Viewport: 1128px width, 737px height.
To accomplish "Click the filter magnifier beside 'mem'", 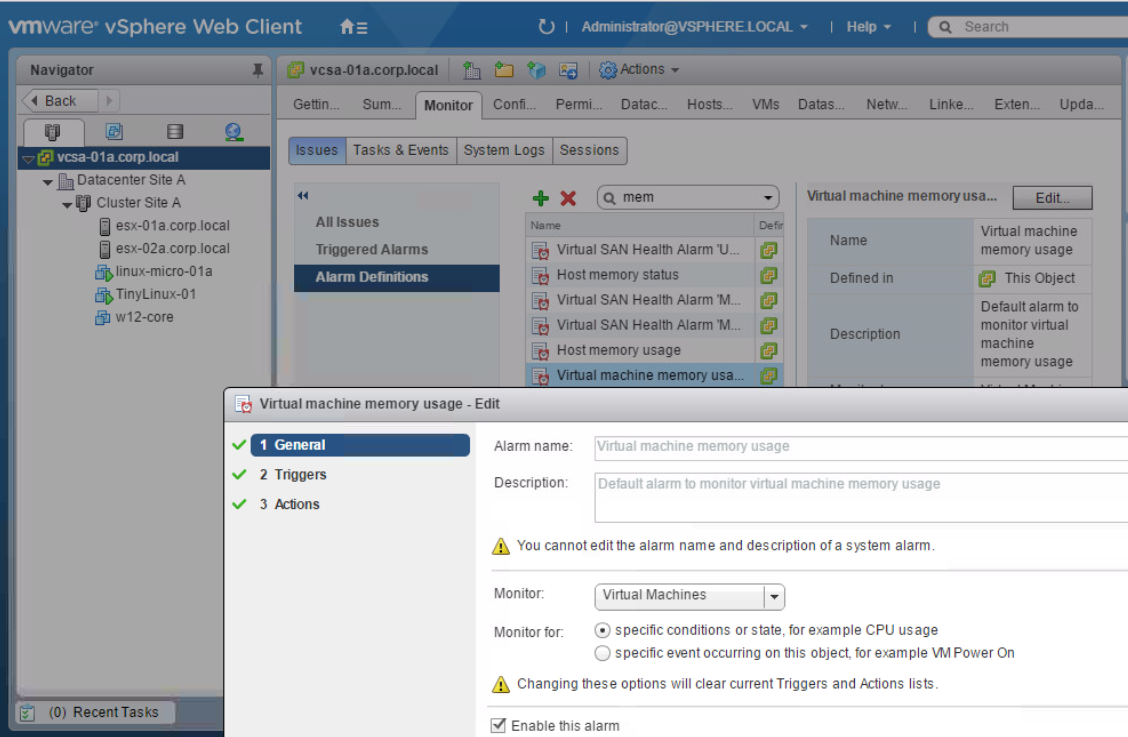I will pos(609,198).
